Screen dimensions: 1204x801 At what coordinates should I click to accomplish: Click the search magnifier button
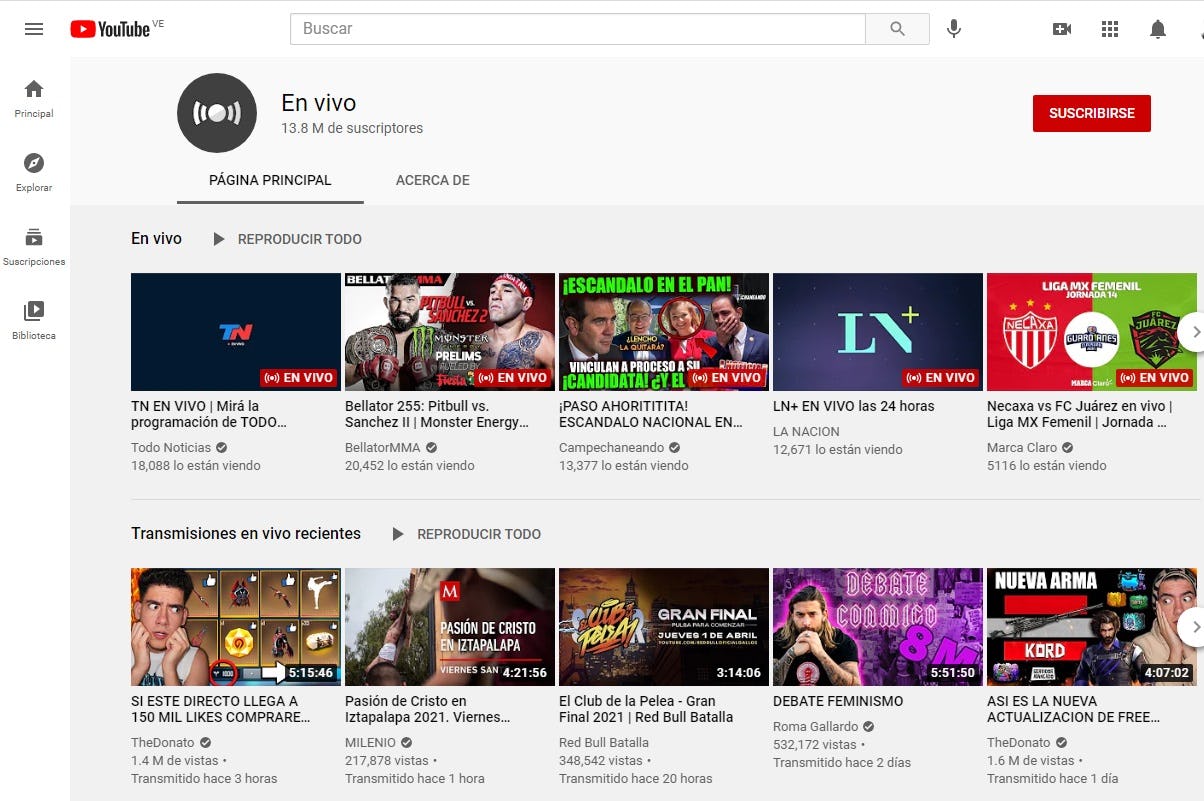click(897, 29)
